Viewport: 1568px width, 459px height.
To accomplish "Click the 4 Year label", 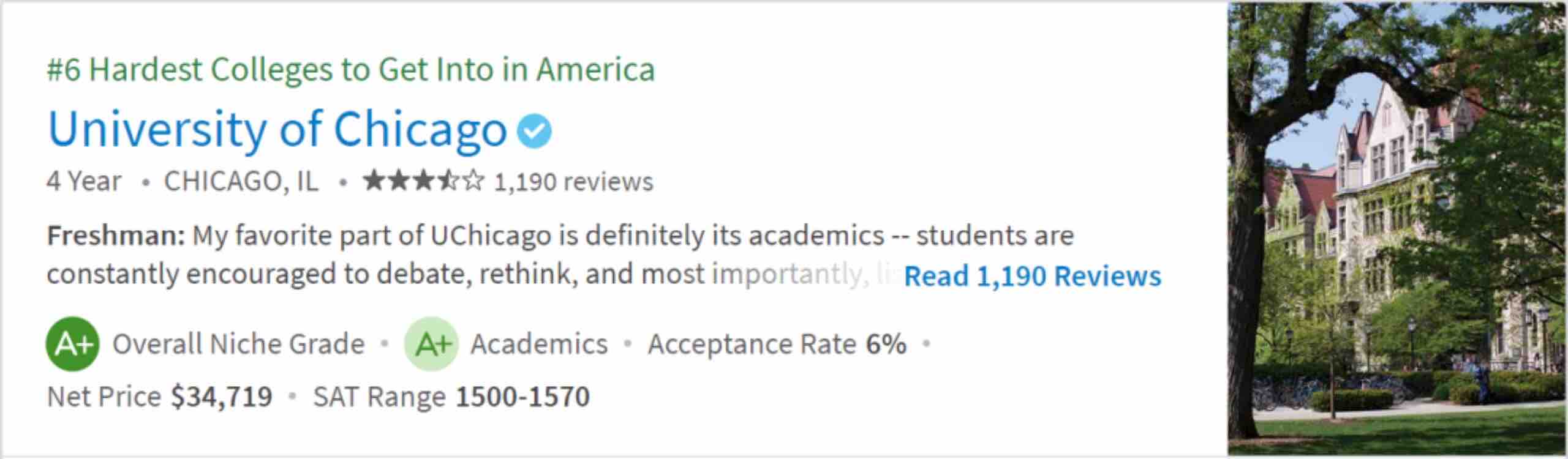I will tap(84, 182).
